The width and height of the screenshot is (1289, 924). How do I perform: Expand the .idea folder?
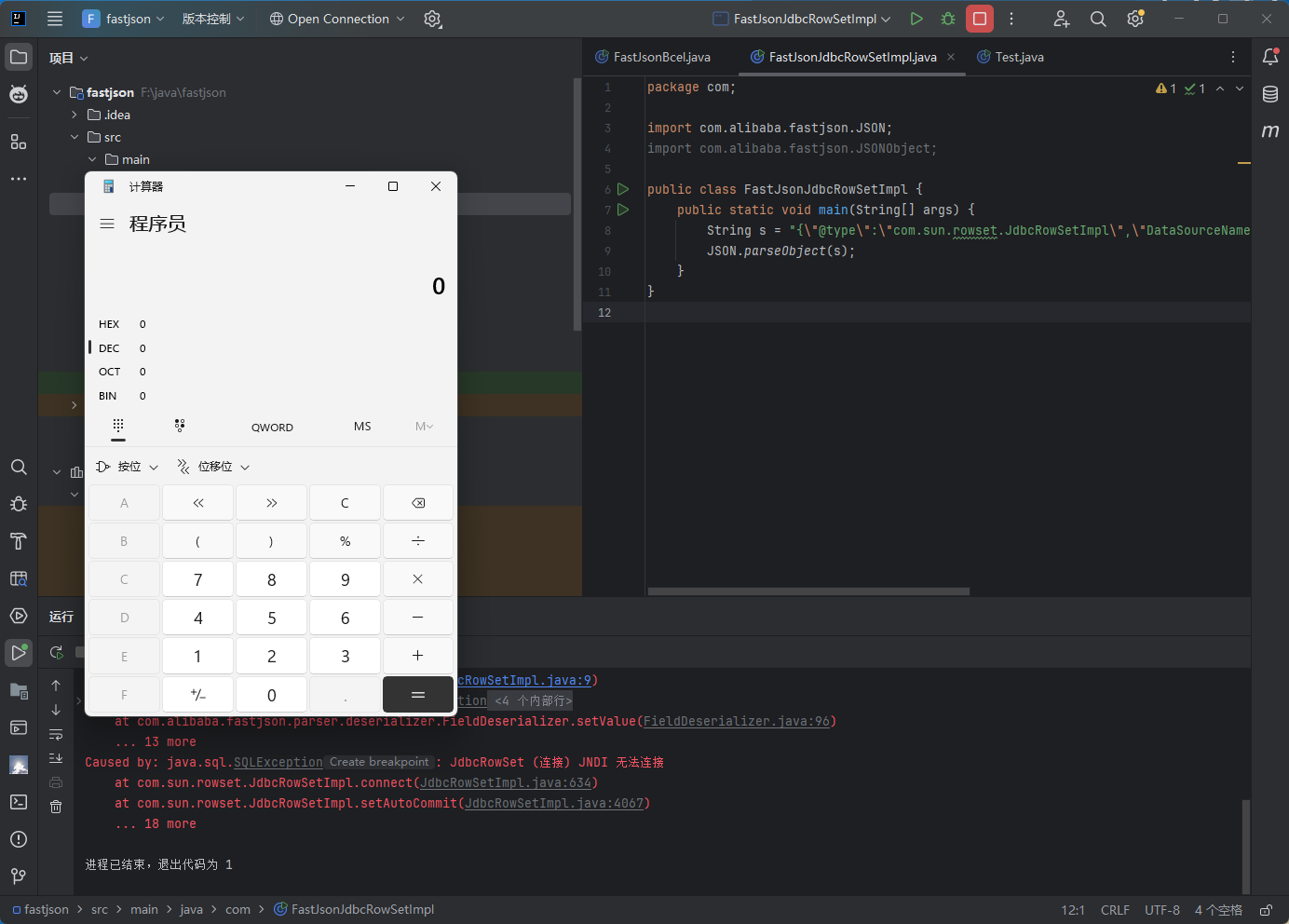pos(75,115)
